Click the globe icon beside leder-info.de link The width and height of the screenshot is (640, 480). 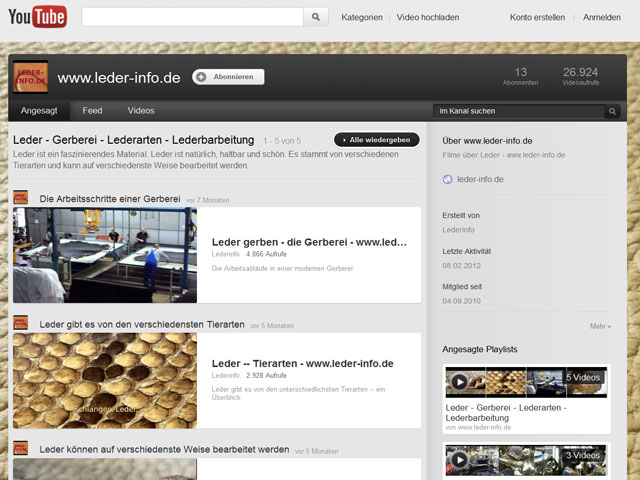click(x=447, y=179)
